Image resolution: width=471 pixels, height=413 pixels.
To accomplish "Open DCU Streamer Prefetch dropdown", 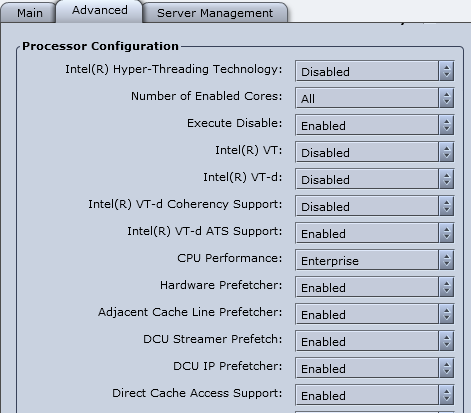I will tap(375, 341).
